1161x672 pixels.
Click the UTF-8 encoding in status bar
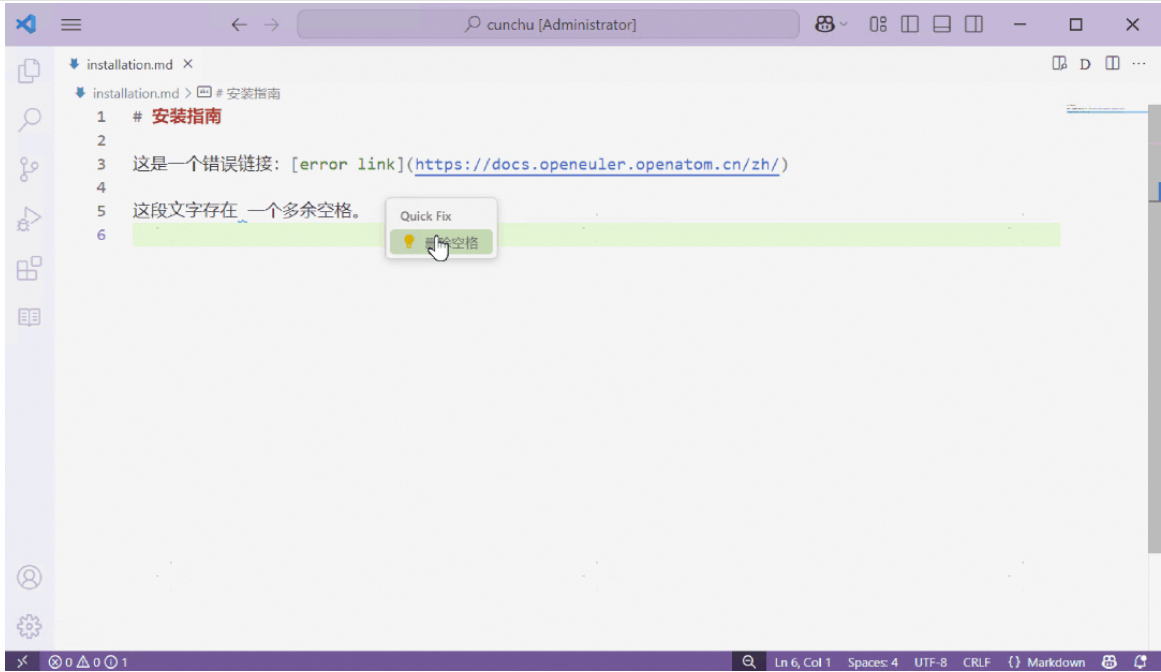pyautogui.click(x=929, y=662)
